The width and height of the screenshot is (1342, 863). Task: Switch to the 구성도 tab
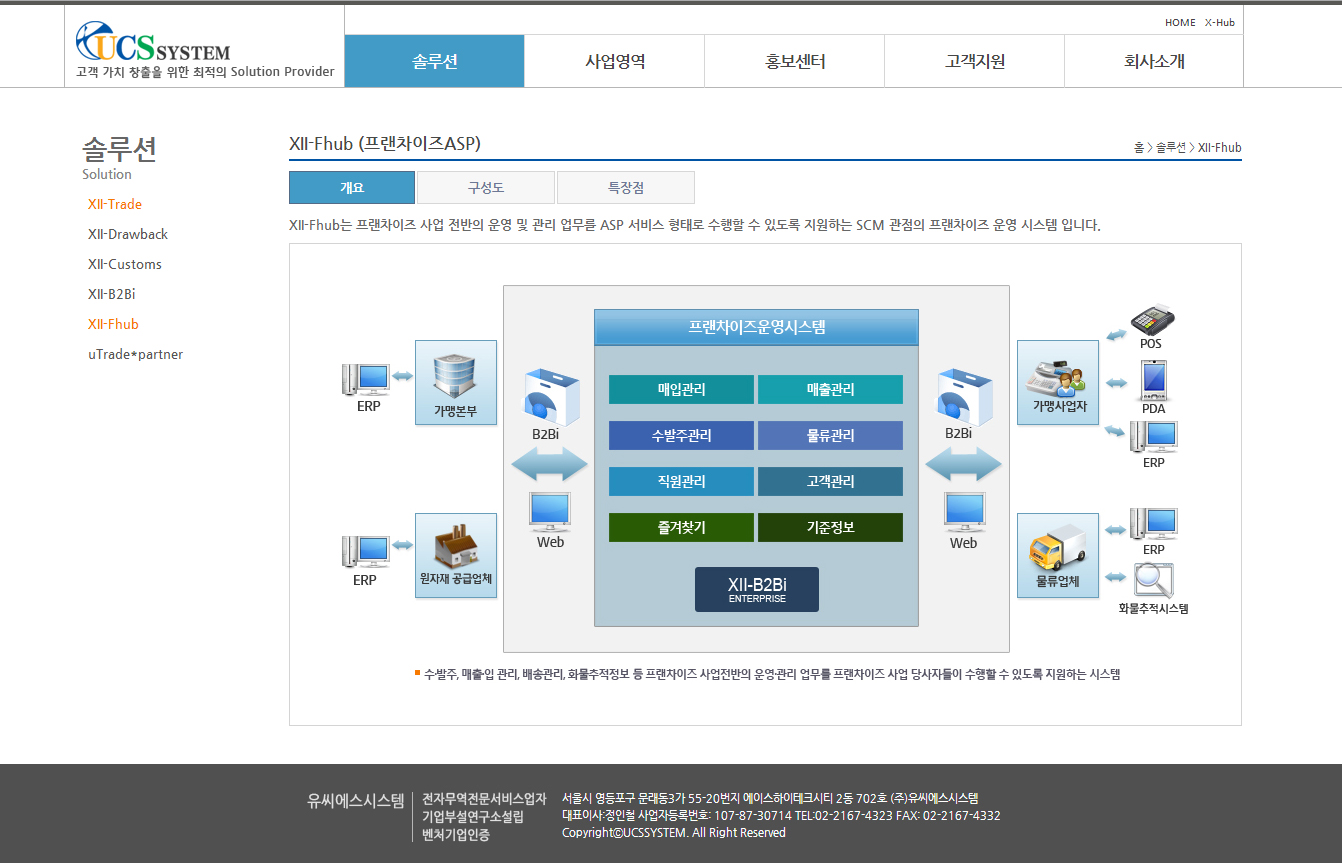tap(486, 187)
